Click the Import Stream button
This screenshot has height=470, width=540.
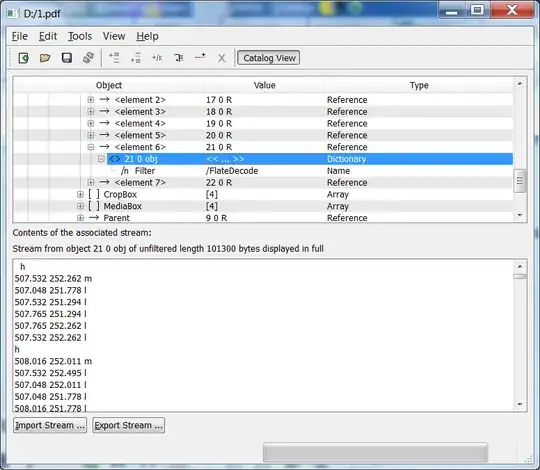tap(50, 425)
